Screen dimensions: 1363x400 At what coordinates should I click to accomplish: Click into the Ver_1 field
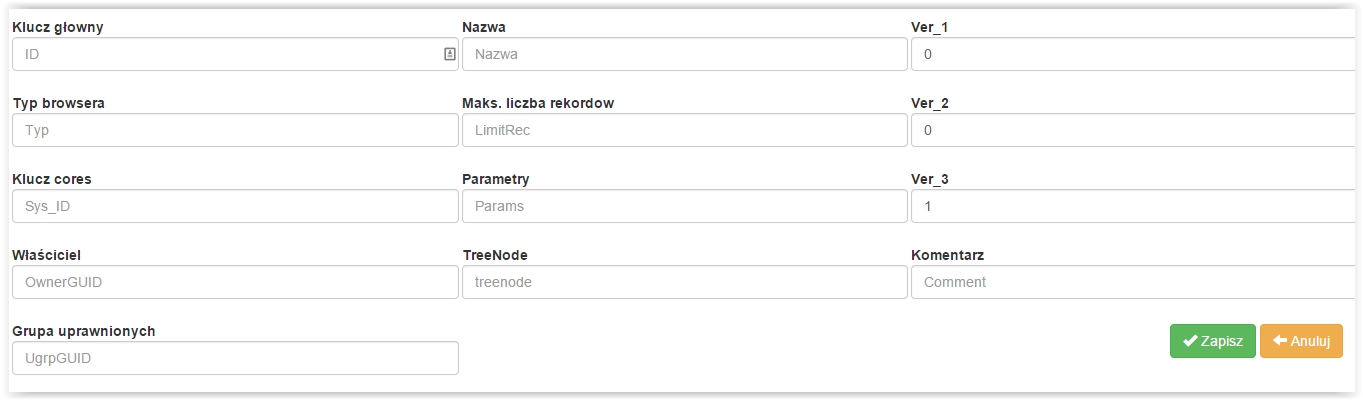(1137, 54)
